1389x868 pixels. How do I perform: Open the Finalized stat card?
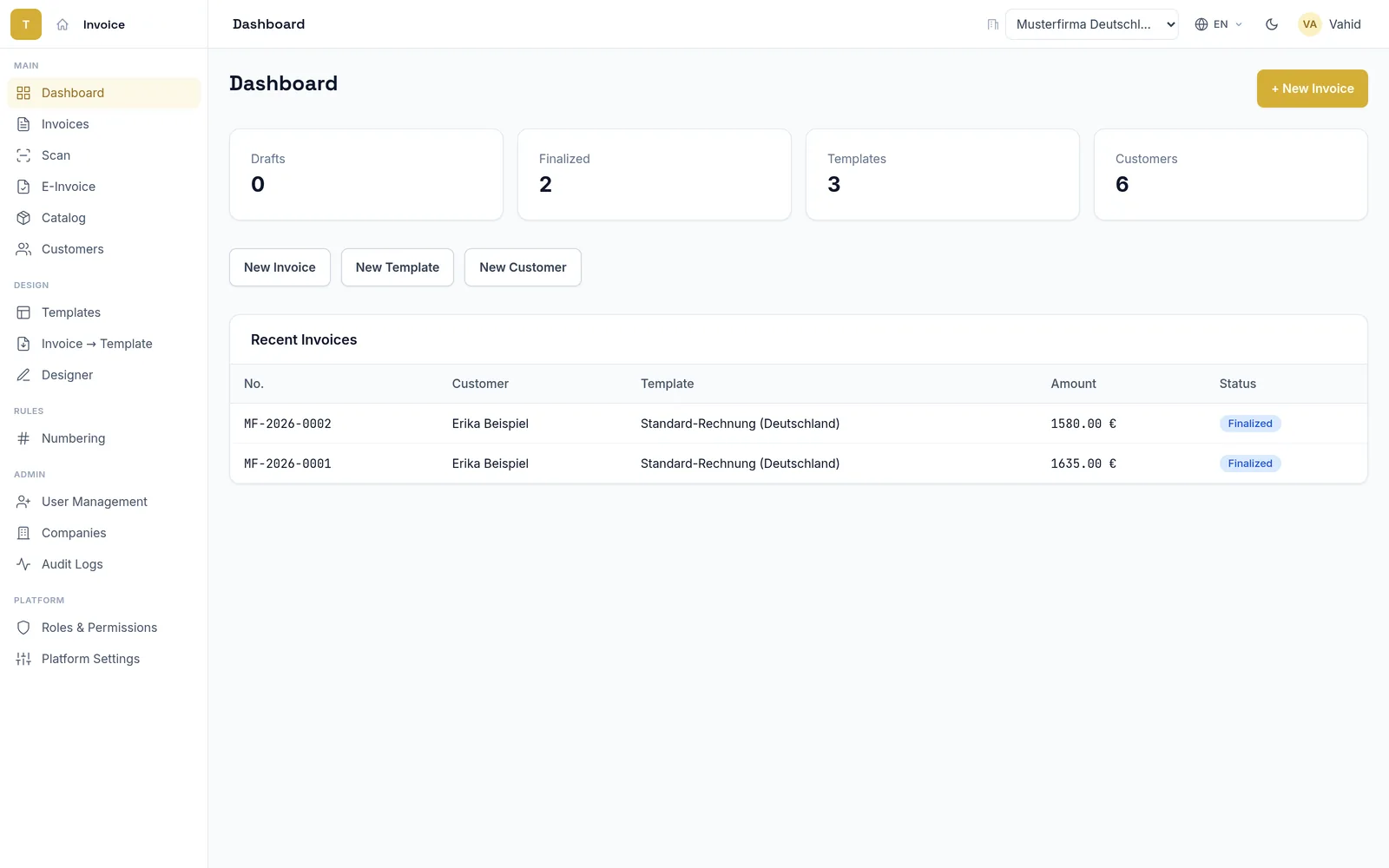655,174
